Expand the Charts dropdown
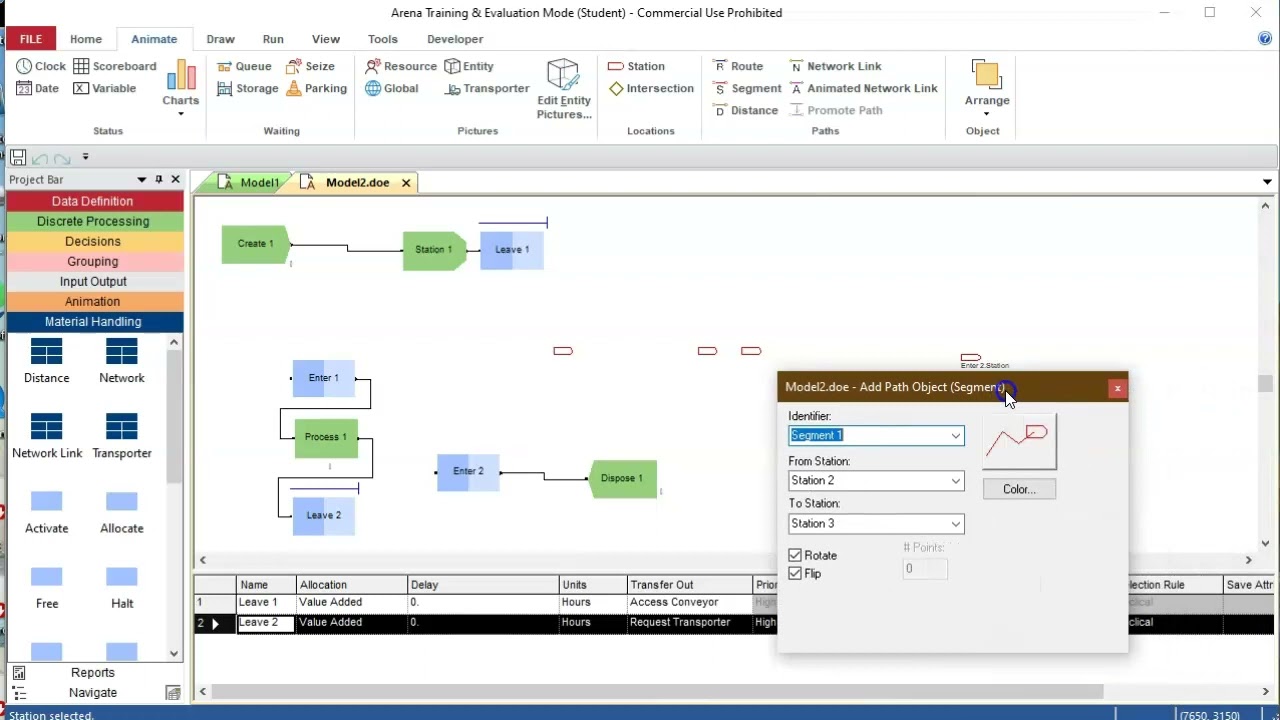Image resolution: width=1280 pixels, height=720 pixels. (181, 113)
